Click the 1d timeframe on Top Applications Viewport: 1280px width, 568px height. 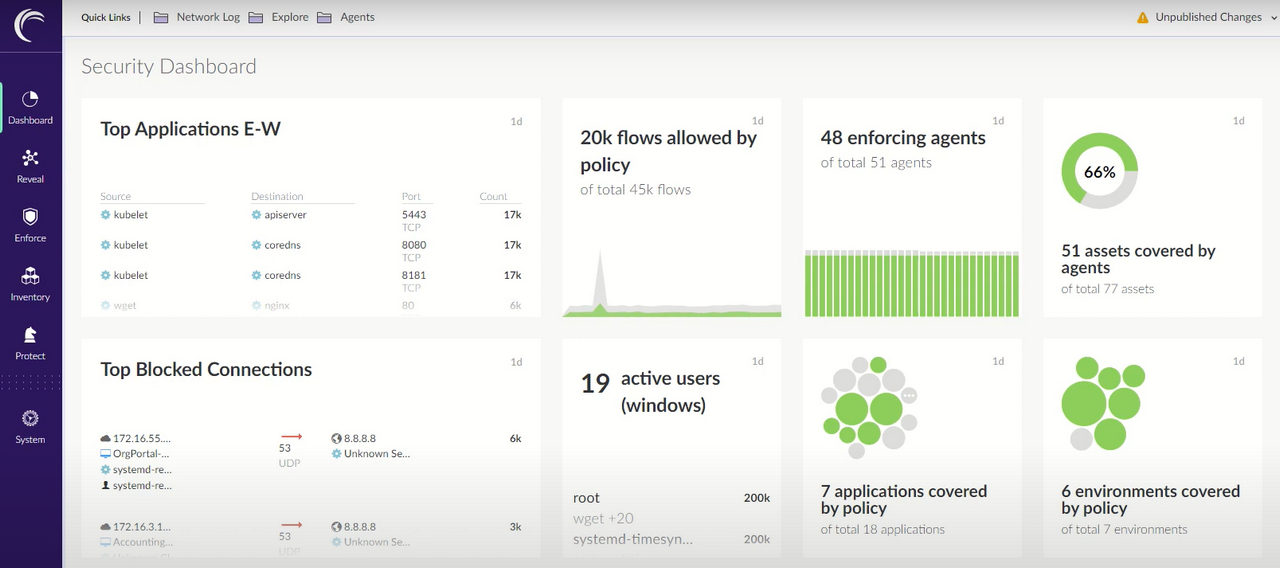[x=516, y=121]
